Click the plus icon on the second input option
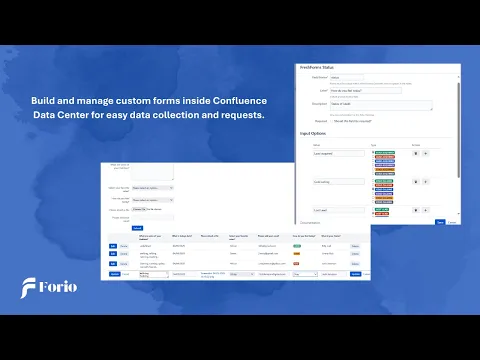480x360 pixels. pos(425,182)
